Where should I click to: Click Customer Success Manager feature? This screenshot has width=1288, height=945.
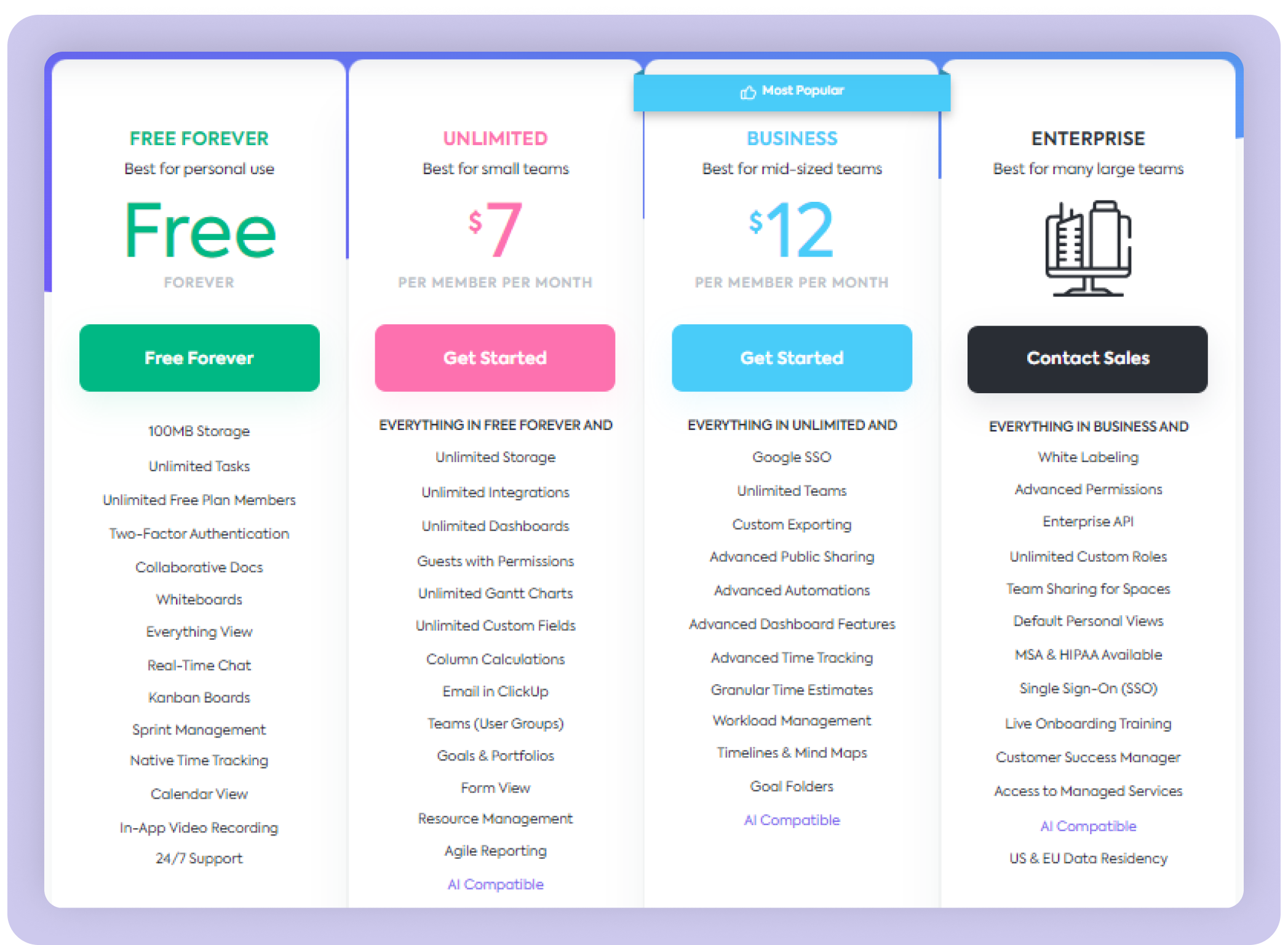click(x=1088, y=758)
